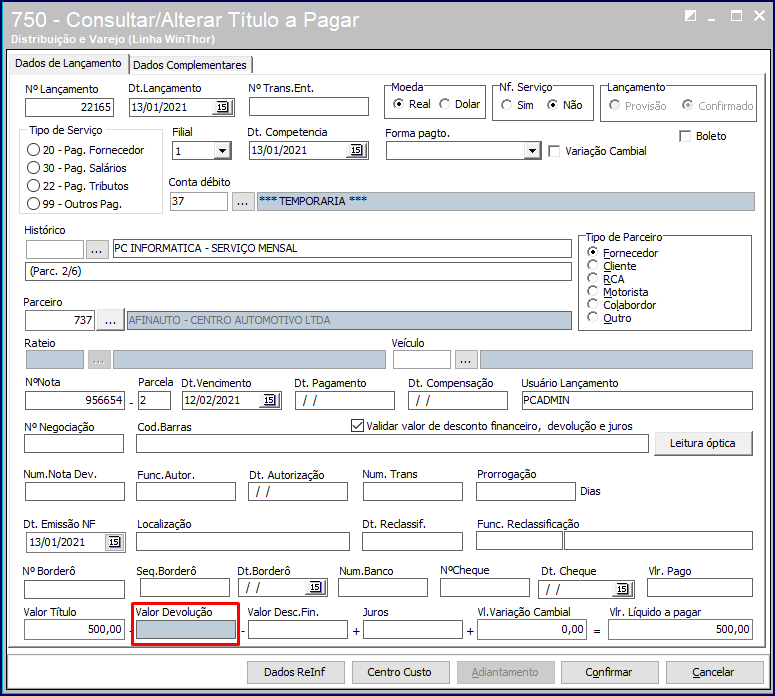Click the window restore-down icon in title bar

click(690, 16)
